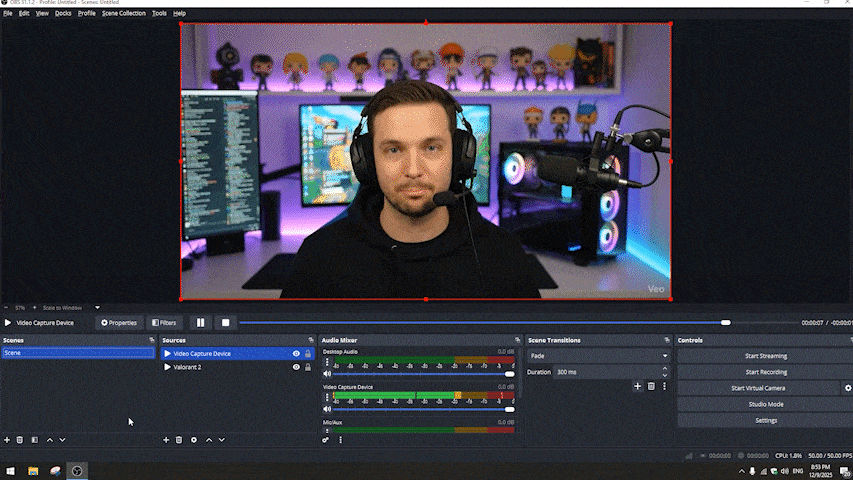
Task: Undock the Audio Mixer panel
Action: click(x=517, y=340)
